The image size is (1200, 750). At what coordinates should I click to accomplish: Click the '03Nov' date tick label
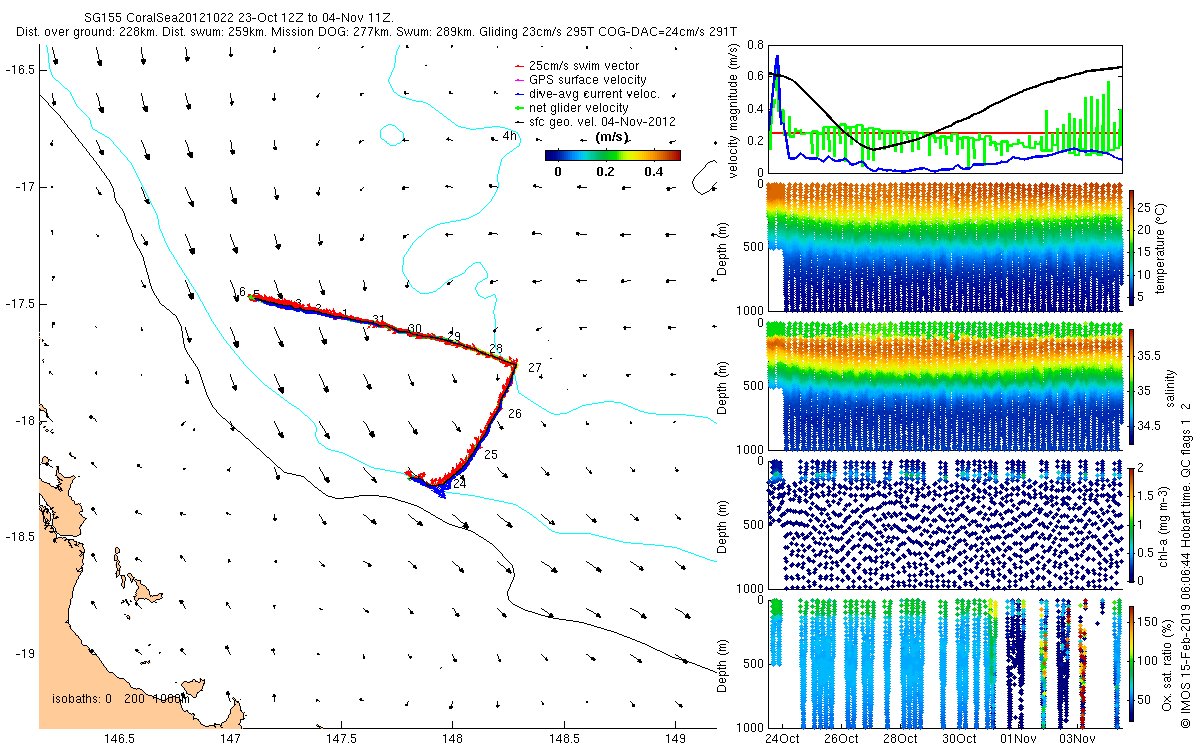pos(1078,739)
